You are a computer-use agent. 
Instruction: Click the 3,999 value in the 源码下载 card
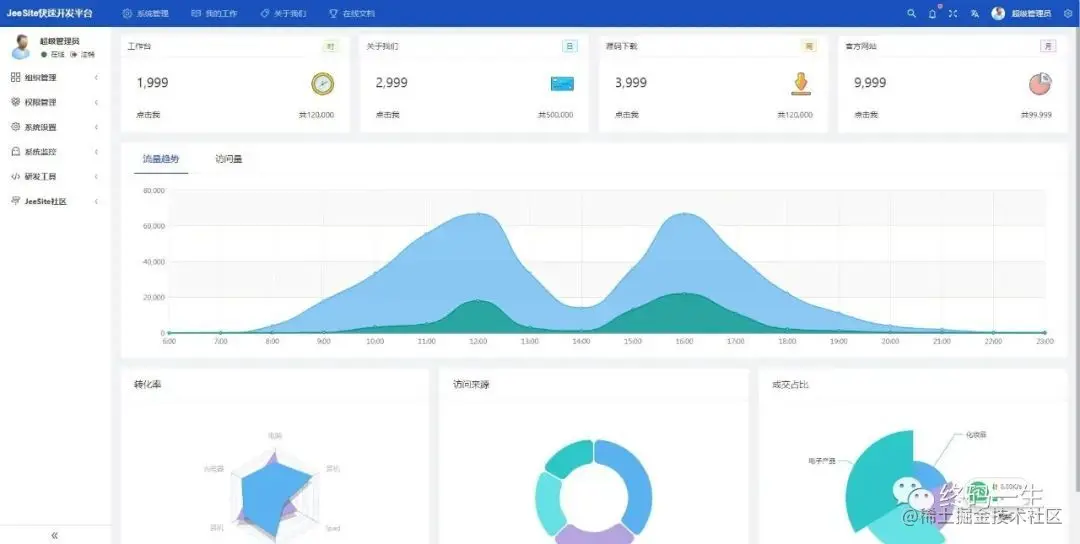tap(631, 83)
